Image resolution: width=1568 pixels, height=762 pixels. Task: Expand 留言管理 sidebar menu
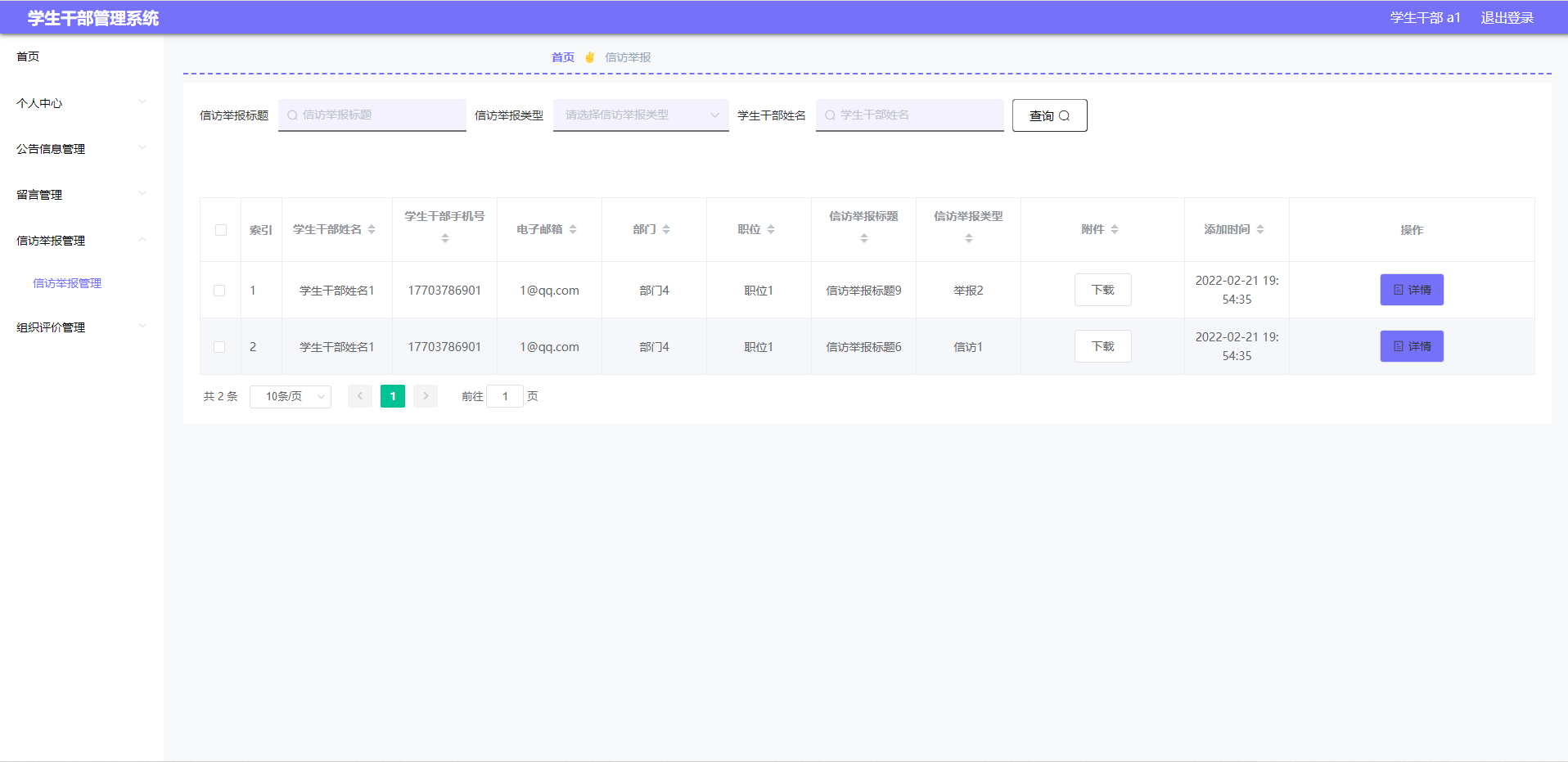[x=82, y=195]
